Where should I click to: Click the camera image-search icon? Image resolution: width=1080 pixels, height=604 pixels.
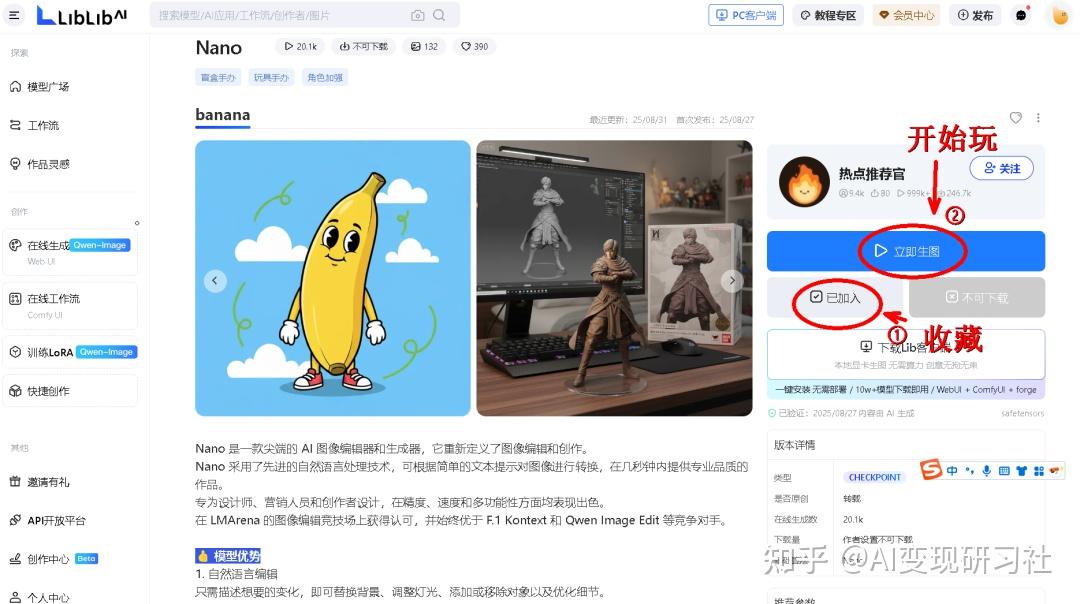pyautogui.click(x=417, y=15)
